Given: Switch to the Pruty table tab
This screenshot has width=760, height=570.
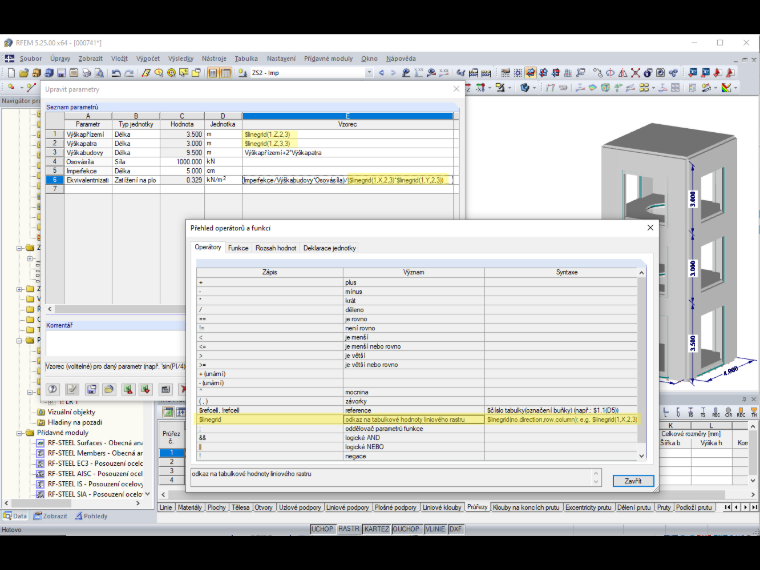Looking at the screenshot, I should pyautogui.click(x=664, y=507).
